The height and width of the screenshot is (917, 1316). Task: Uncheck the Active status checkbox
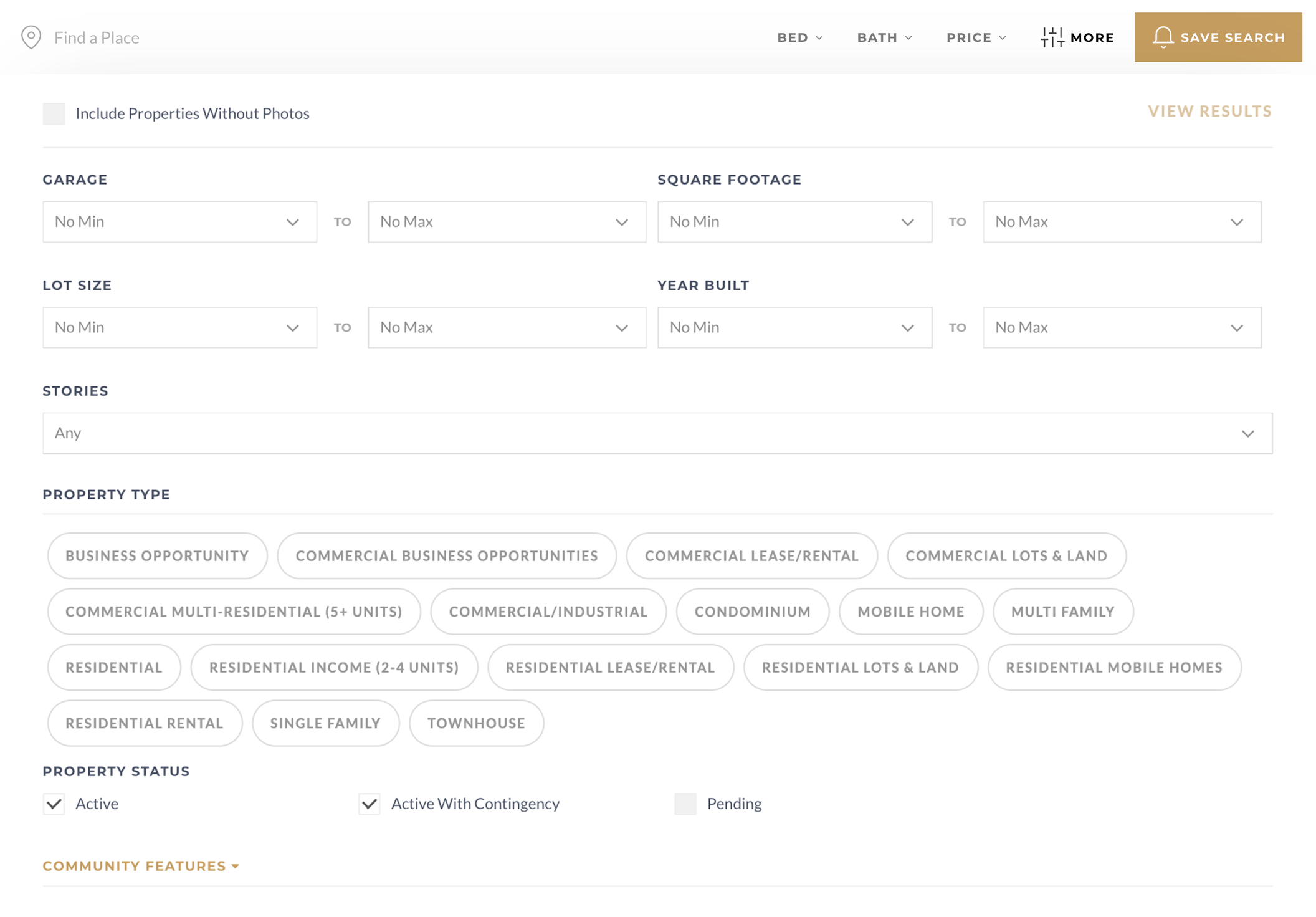[x=54, y=804]
